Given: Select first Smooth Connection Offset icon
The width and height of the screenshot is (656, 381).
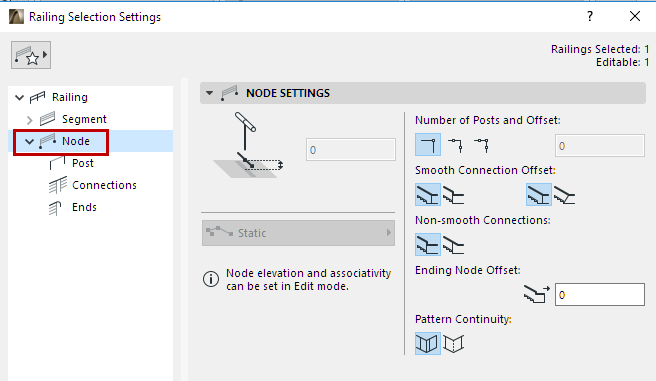Looking at the screenshot, I should (428, 194).
